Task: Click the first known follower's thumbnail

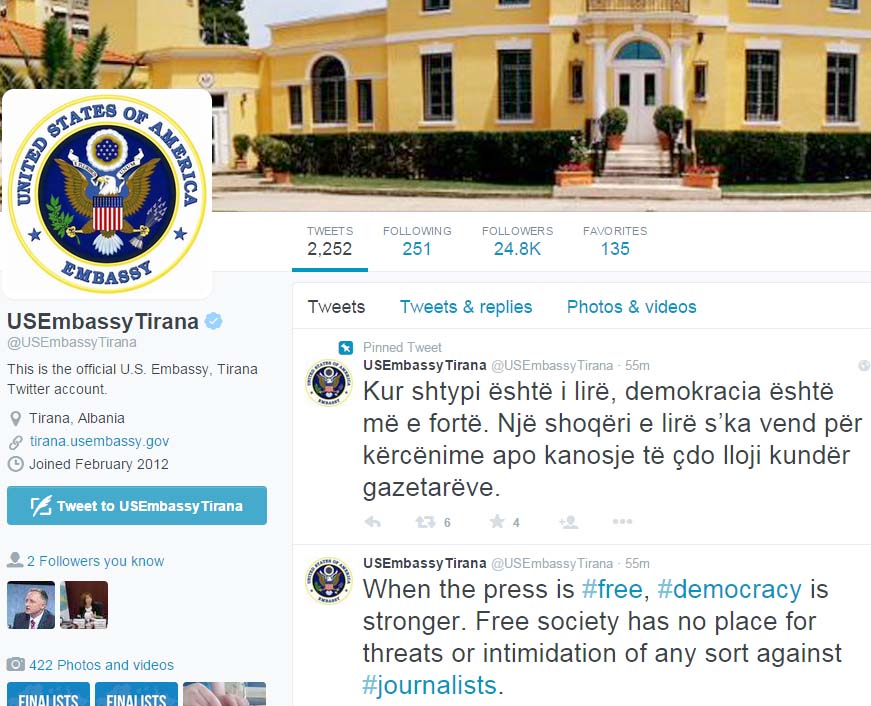Action: (x=31, y=605)
